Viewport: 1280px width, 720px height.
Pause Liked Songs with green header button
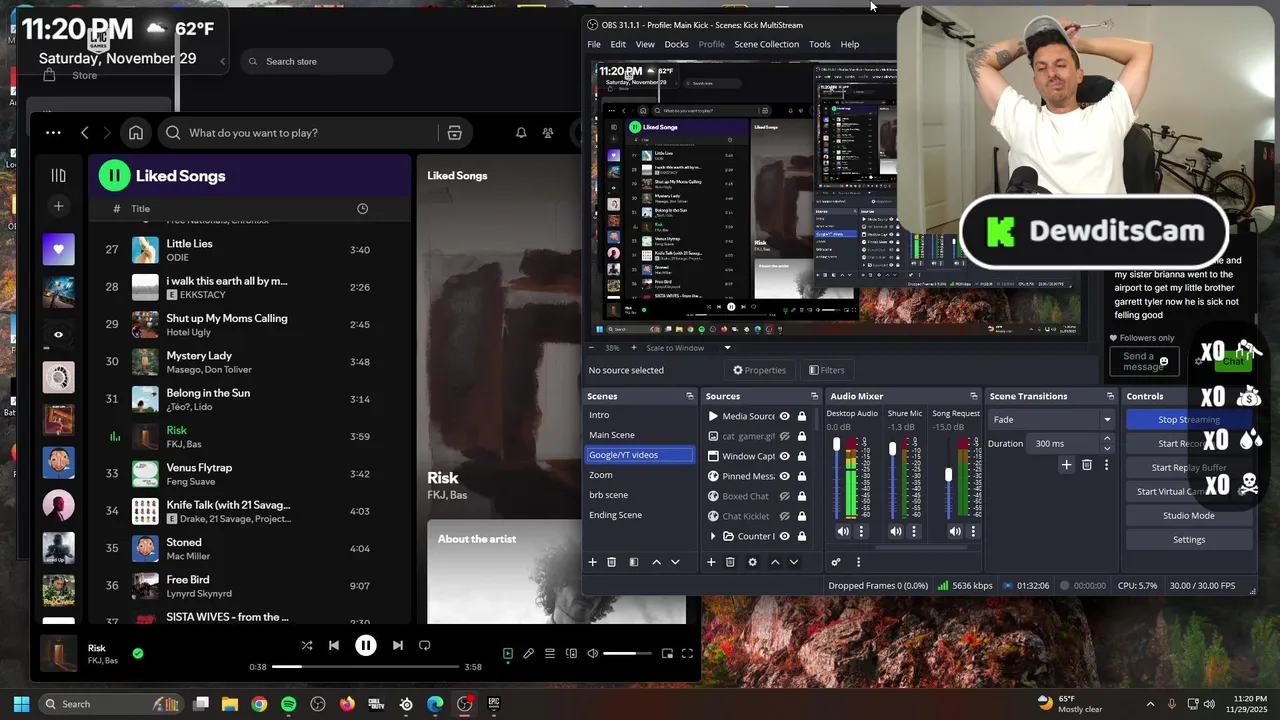[x=114, y=175]
